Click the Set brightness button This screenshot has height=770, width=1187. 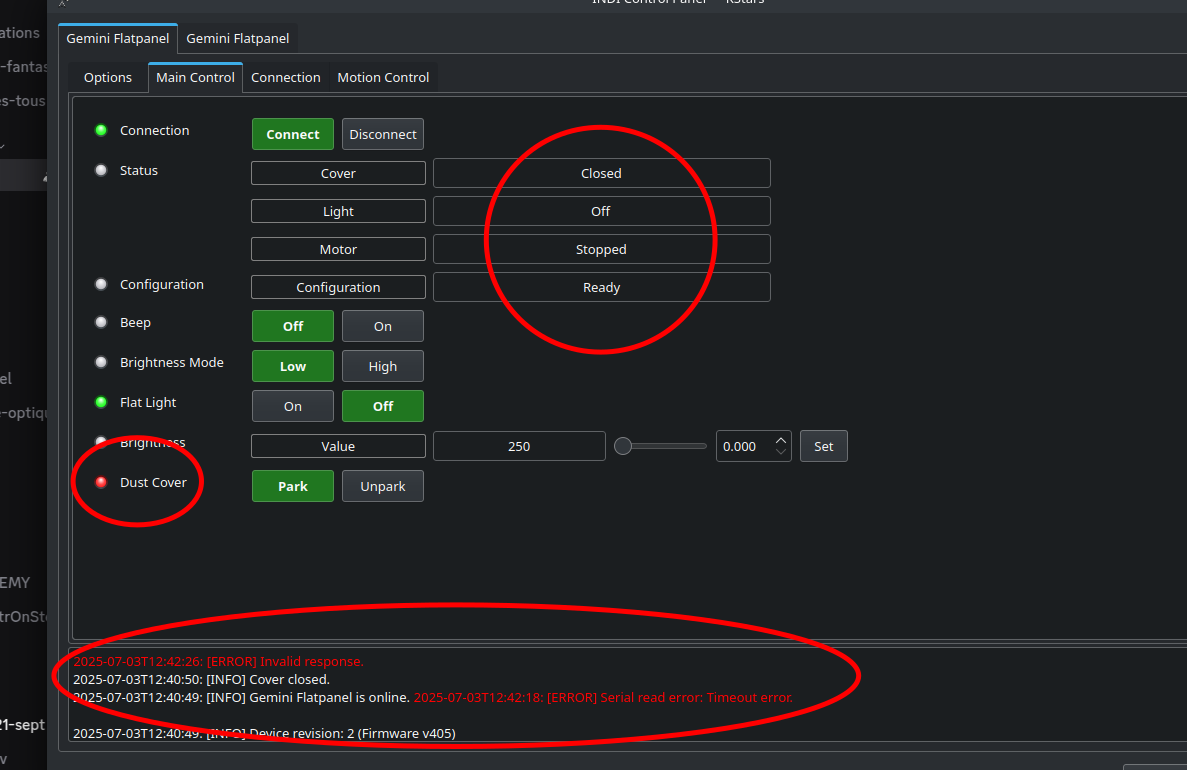pos(824,446)
